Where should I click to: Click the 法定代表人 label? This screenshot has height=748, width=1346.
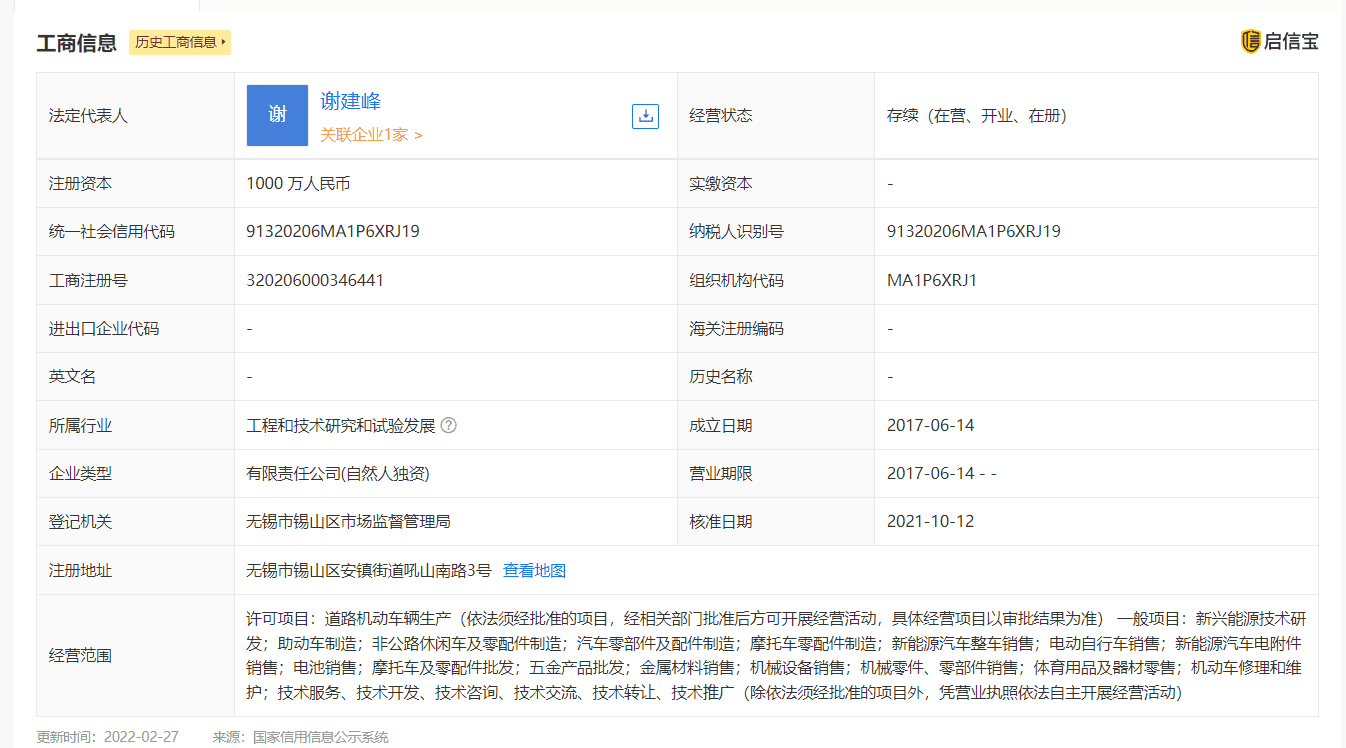(88, 115)
